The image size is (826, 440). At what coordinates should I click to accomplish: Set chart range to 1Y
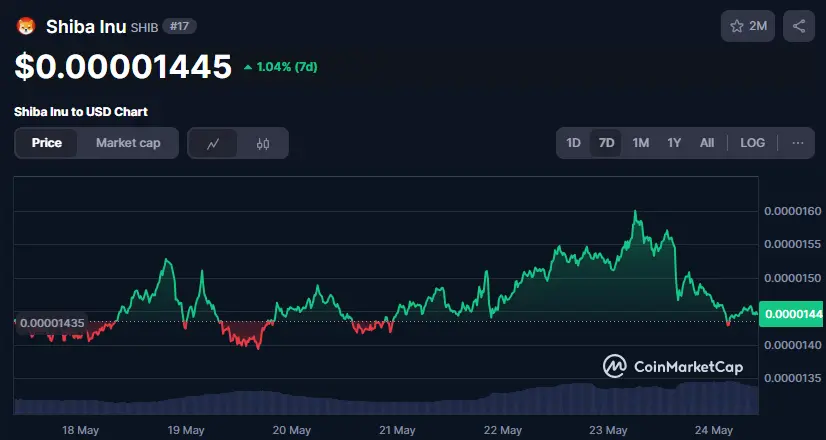point(674,143)
